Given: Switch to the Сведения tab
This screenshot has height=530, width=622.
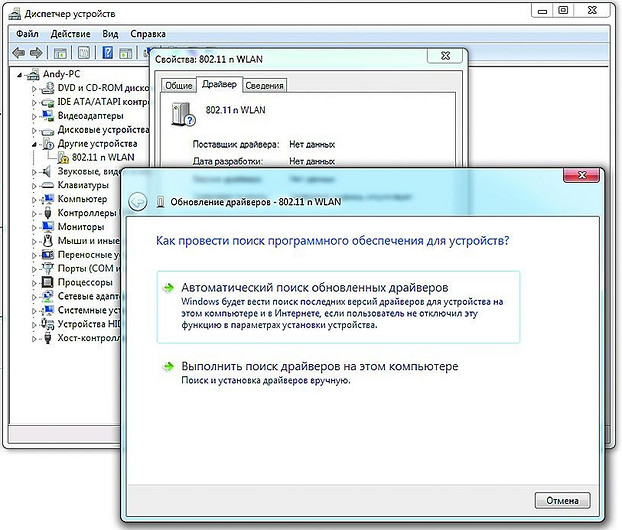Looking at the screenshot, I should pos(264,85).
